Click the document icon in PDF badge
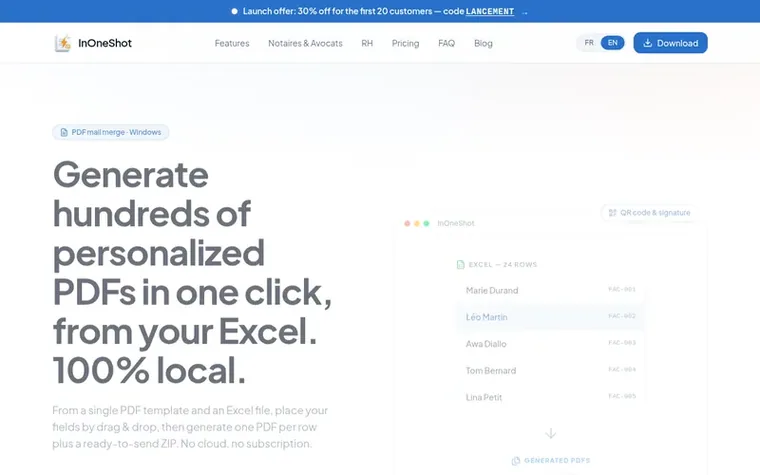The height and width of the screenshot is (475, 760). point(63,132)
